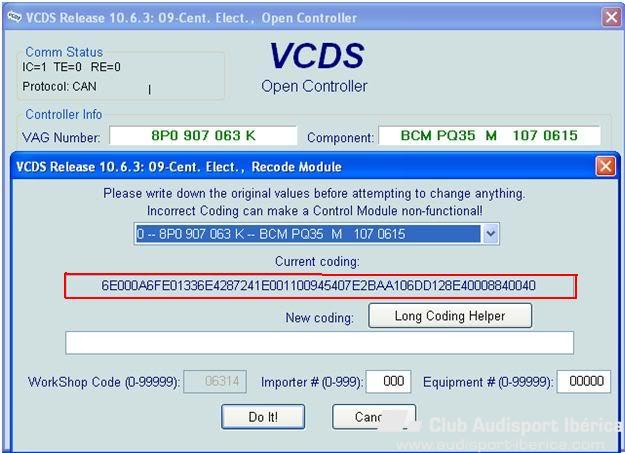Click the greyed WorkShop Code field 06314

(215, 382)
